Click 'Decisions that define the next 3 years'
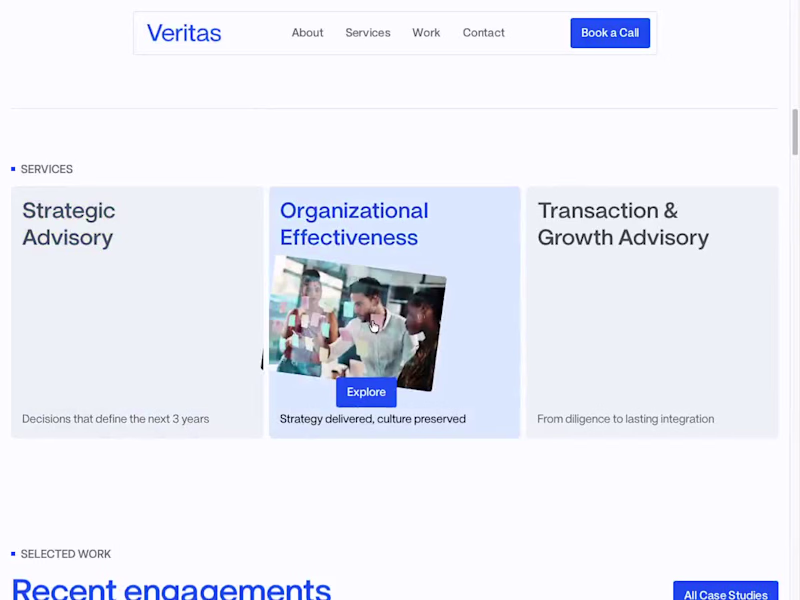 pyautogui.click(x=115, y=419)
